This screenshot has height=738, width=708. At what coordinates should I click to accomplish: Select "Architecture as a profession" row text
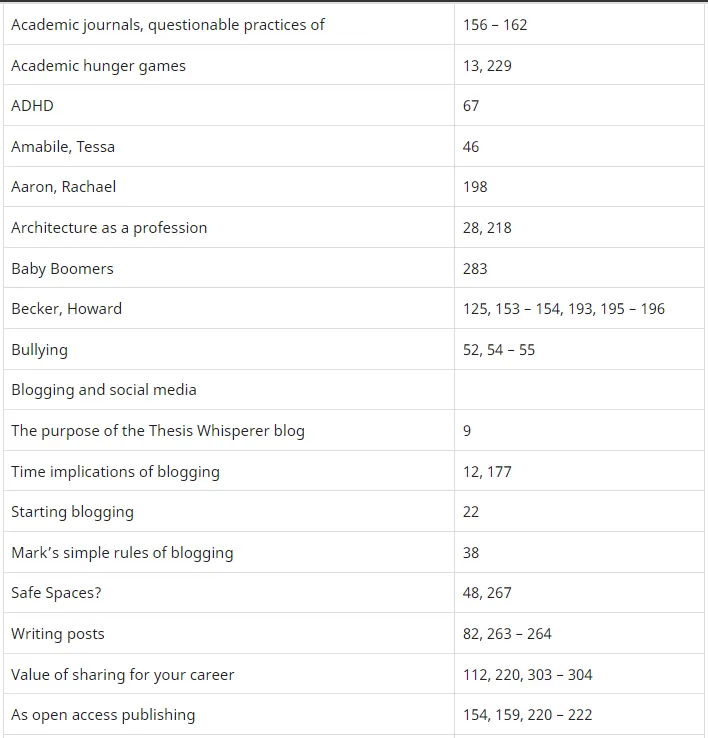point(109,228)
